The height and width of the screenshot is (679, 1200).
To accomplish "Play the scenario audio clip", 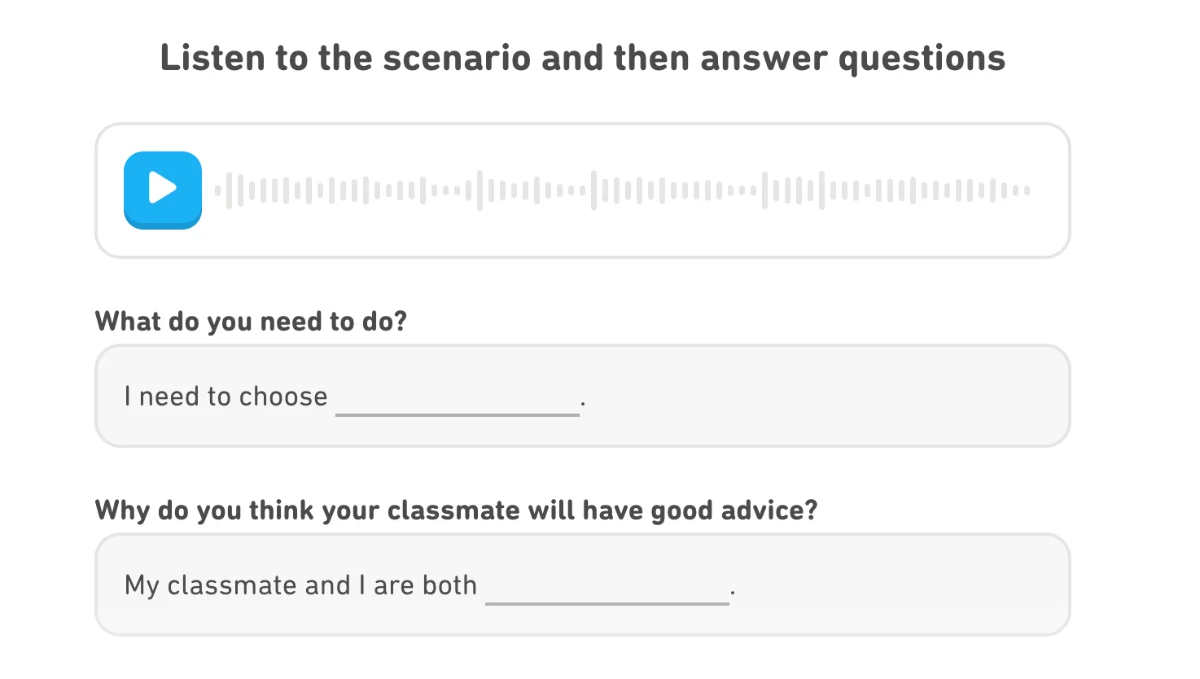I will click(x=163, y=189).
